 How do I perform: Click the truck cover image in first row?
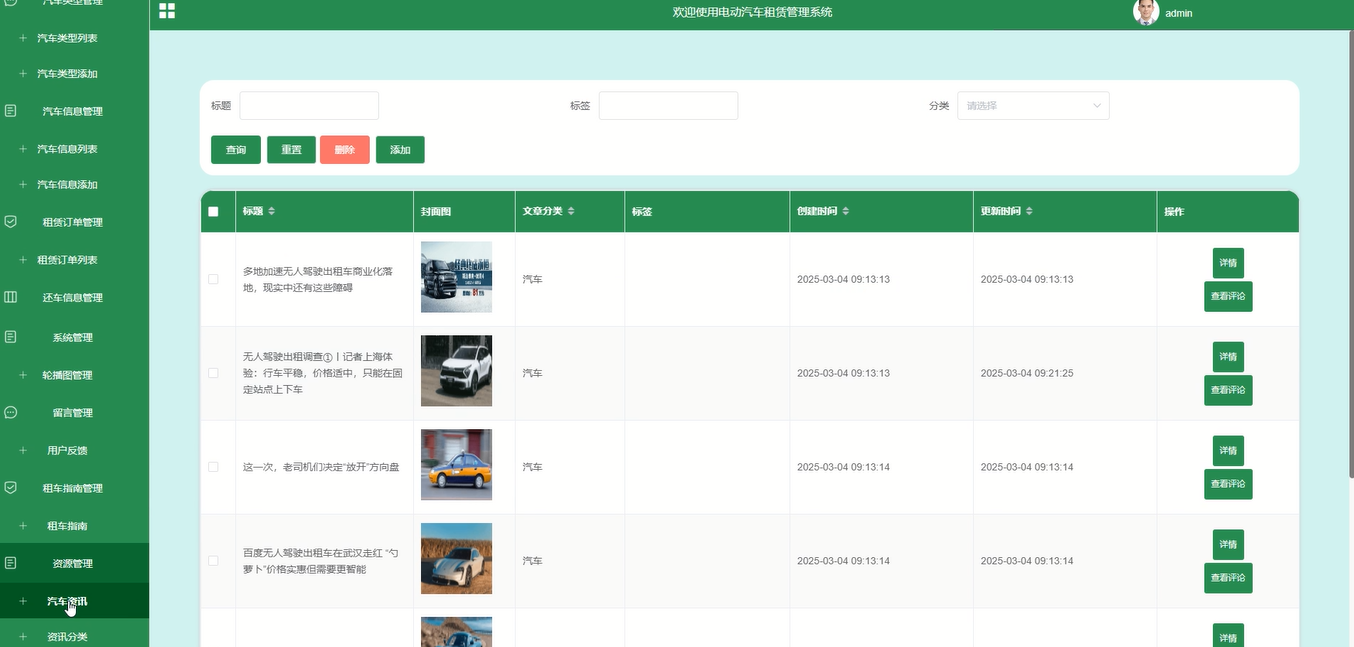pos(456,277)
